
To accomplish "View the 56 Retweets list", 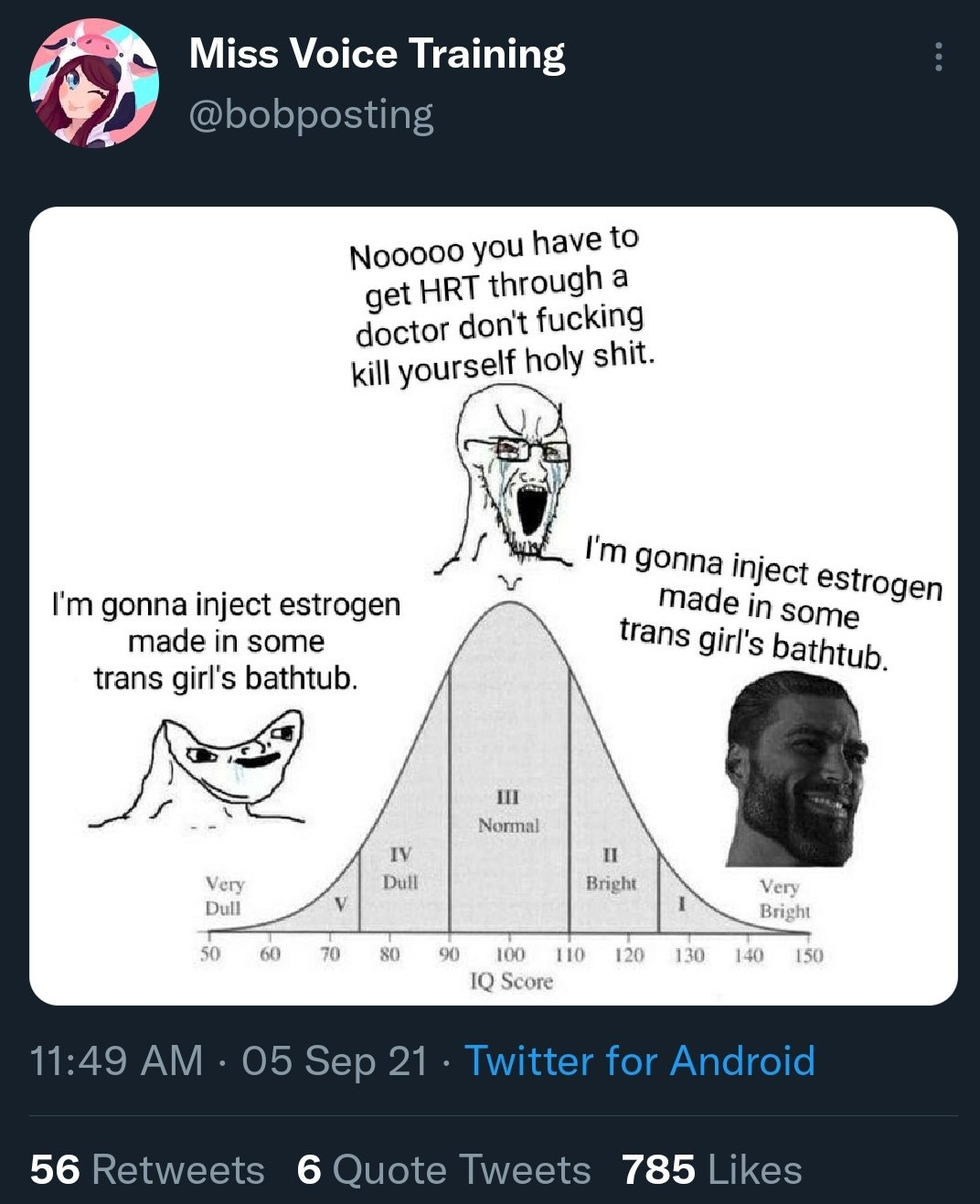I will tap(147, 1169).
